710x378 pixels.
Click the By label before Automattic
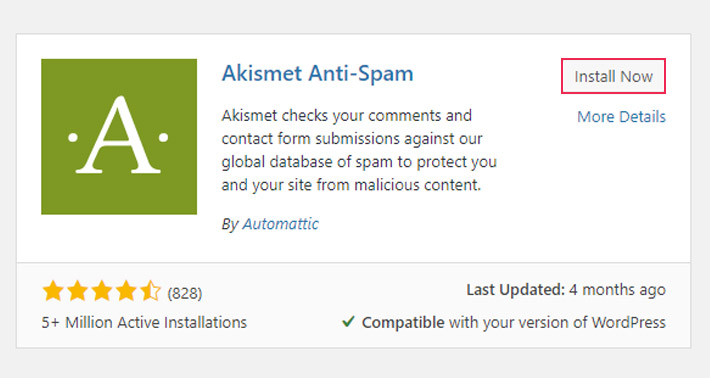[x=230, y=224]
